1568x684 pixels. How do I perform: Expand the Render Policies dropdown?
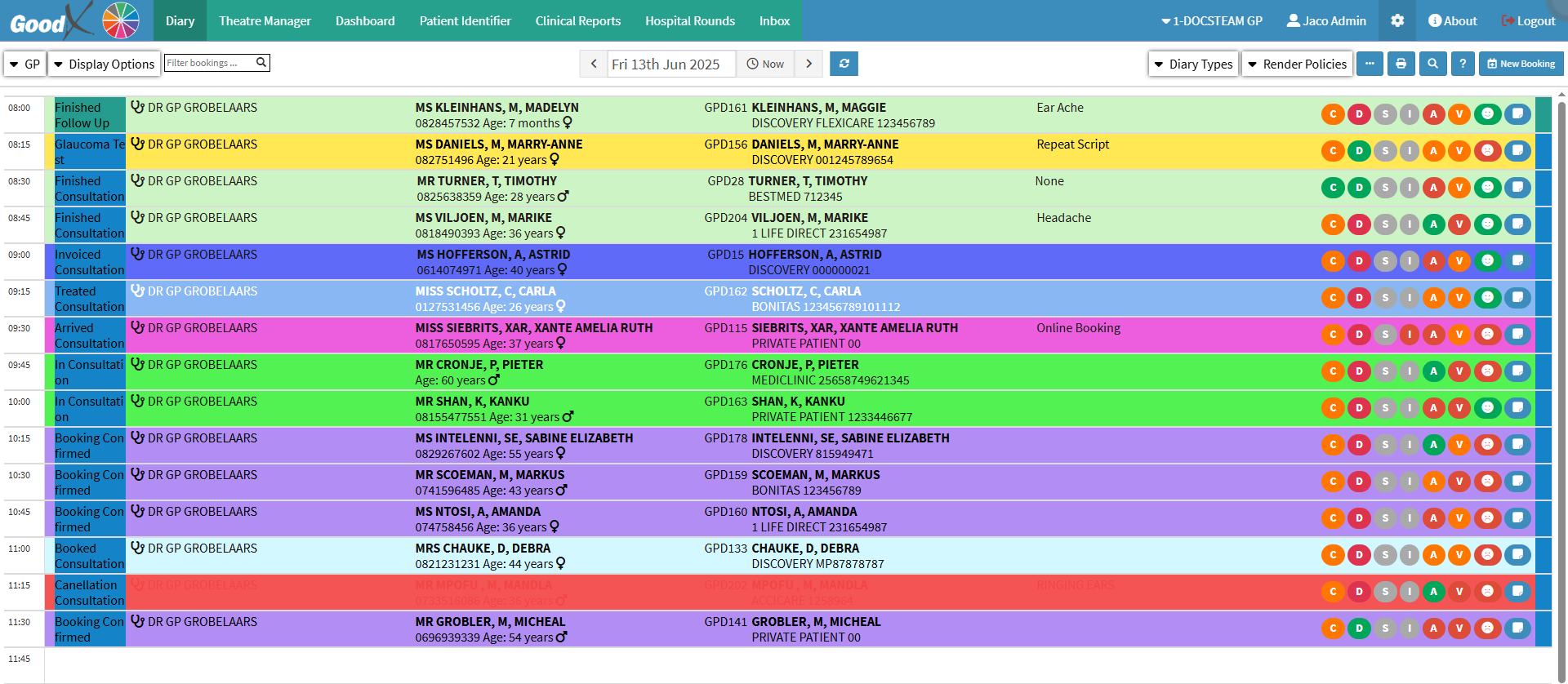pyautogui.click(x=1297, y=64)
